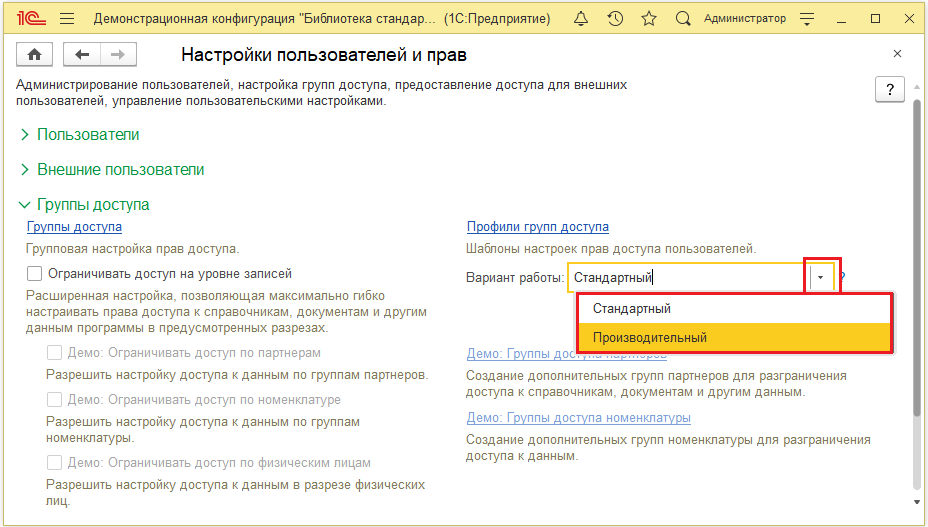Toggle Демо: Ограничивать доступ по номенклатуре checkbox
This screenshot has height=527, width=928.
pyautogui.click(x=54, y=400)
